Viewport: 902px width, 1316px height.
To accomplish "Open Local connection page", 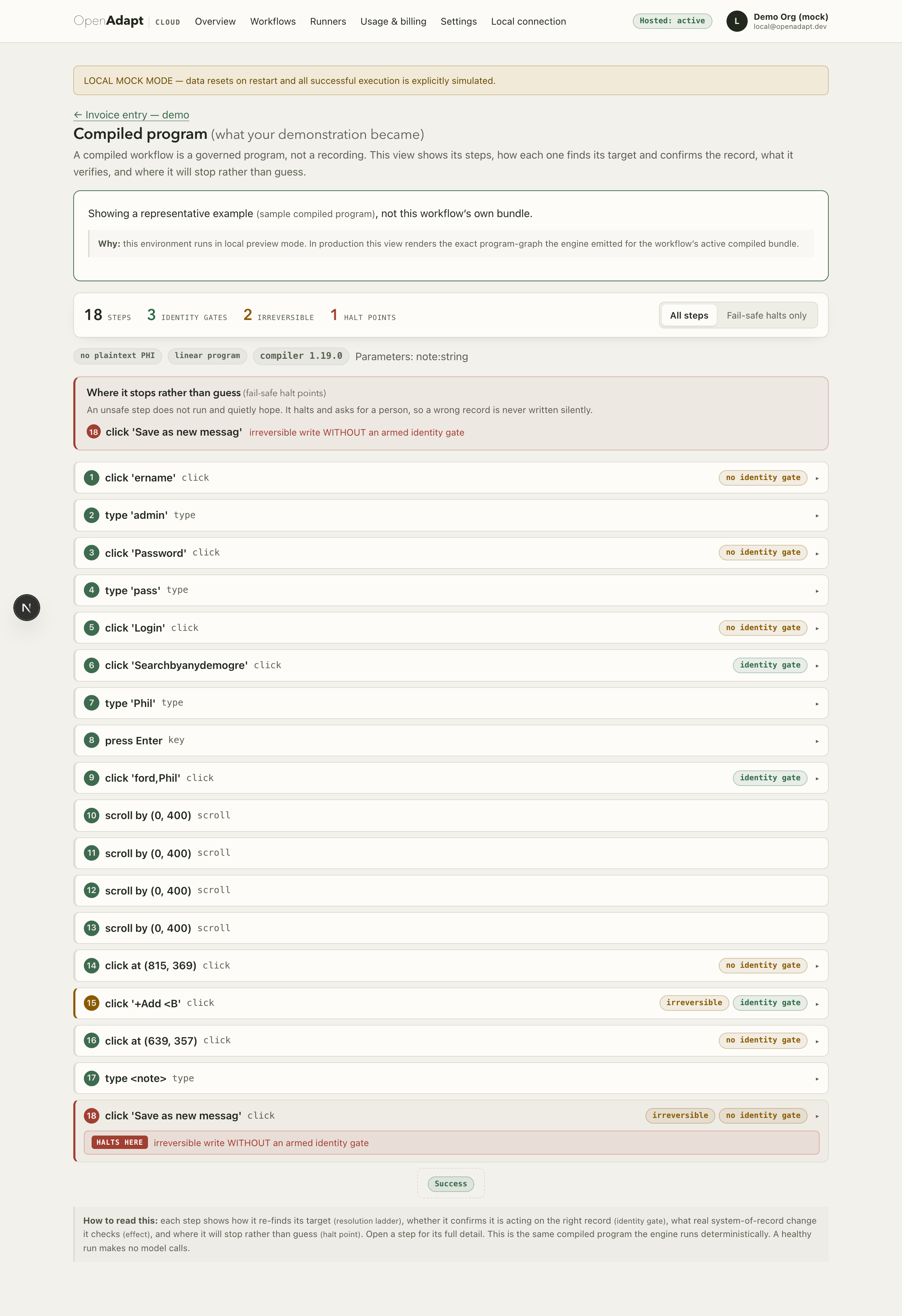I will [x=528, y=21].
